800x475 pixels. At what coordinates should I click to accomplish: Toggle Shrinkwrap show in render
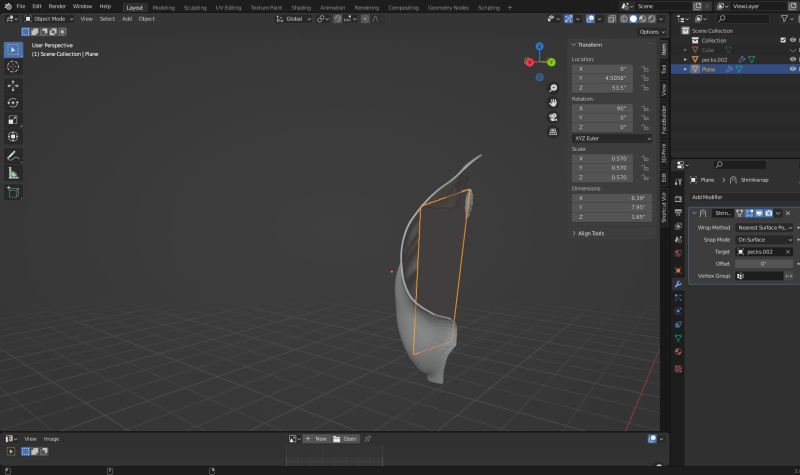pyautogui.click(x=768, y=213)
